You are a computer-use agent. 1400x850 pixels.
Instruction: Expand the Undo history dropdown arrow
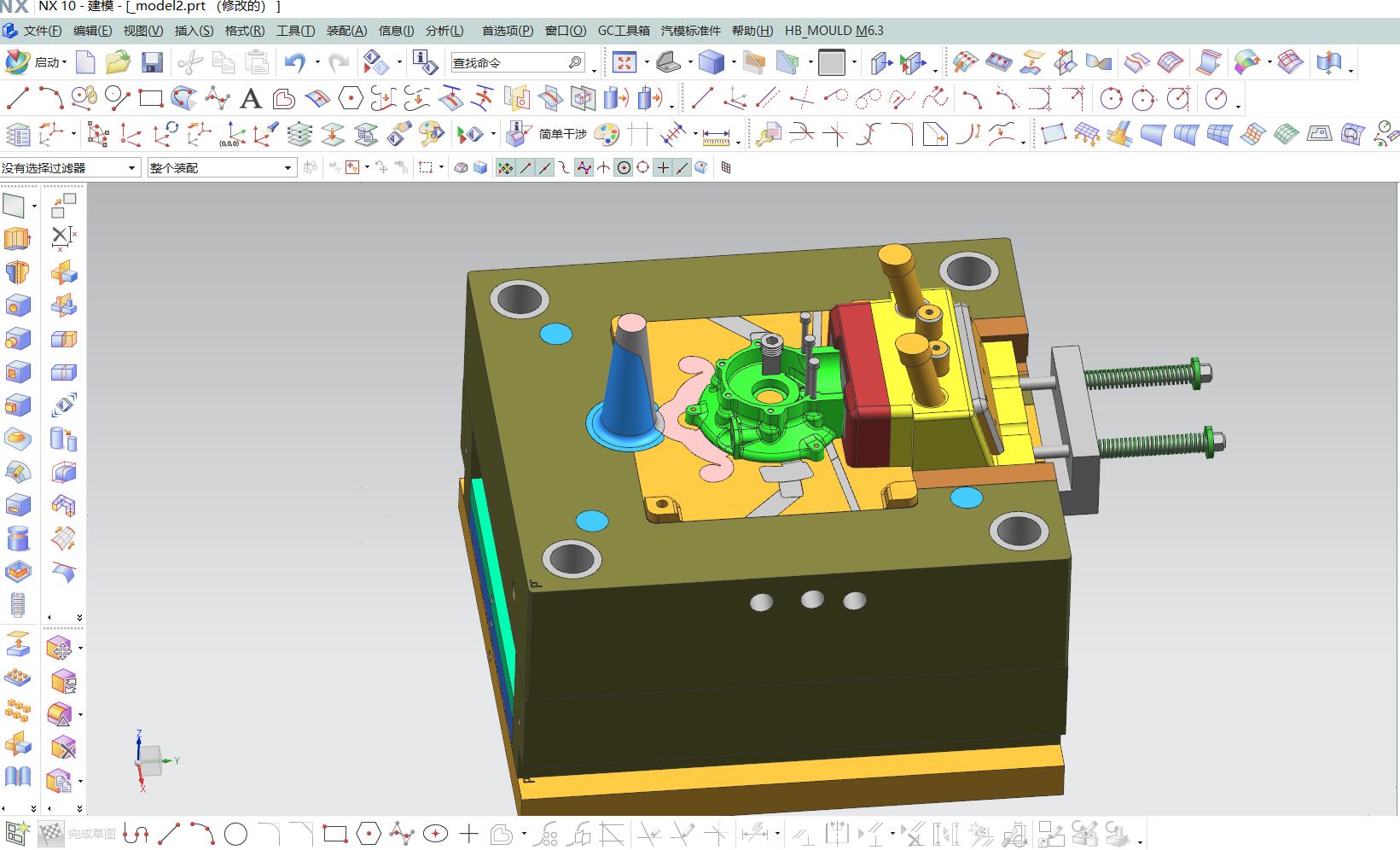[x=317, y=62]
